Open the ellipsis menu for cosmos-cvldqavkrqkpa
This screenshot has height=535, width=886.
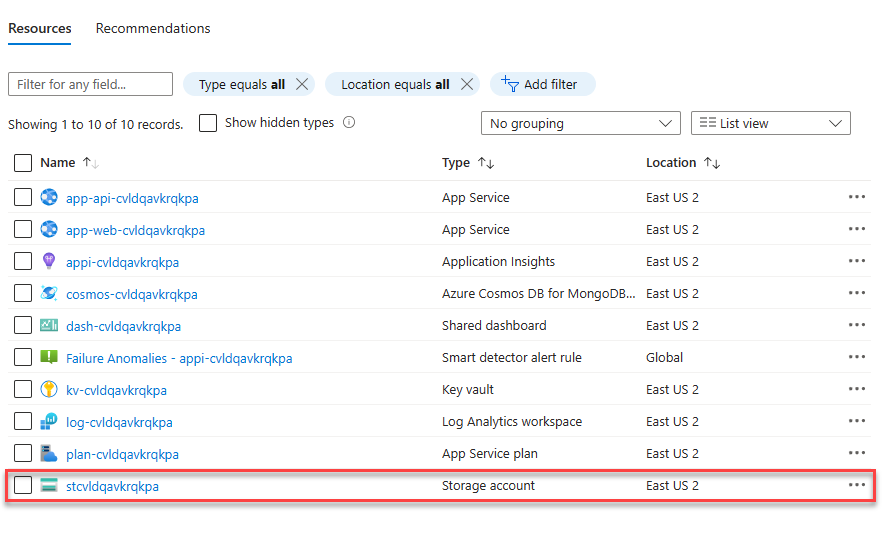(857, 293)
